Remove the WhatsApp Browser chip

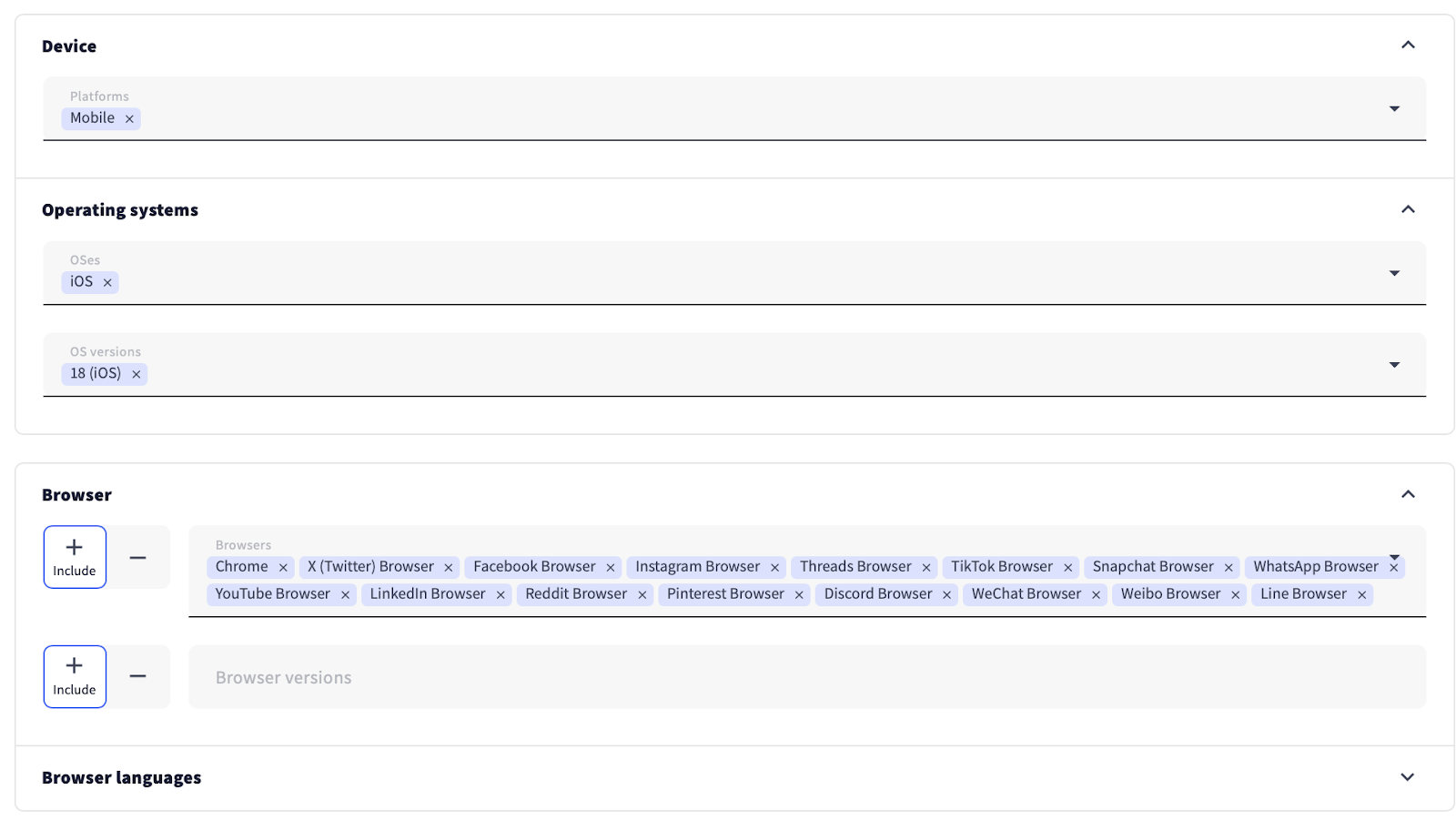click(1393, 568)
